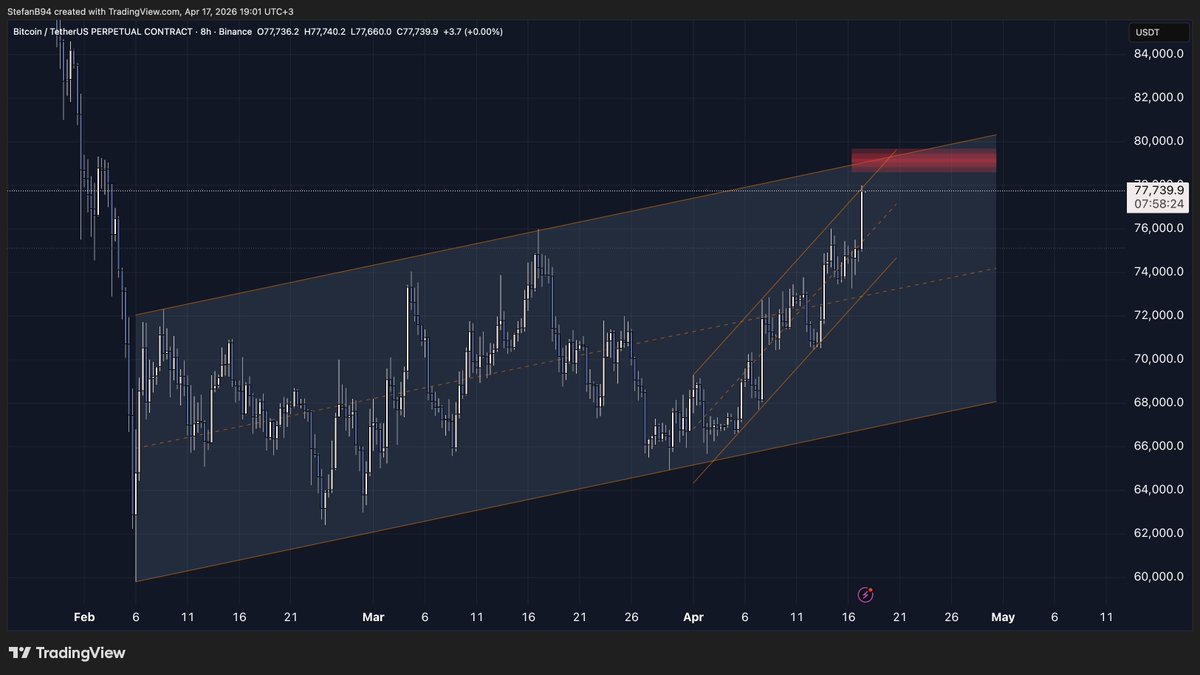Click the USDT currency label
The width and height of the screenshot is (1200, 675).
pyautogui.click(x=1147, y=32)
